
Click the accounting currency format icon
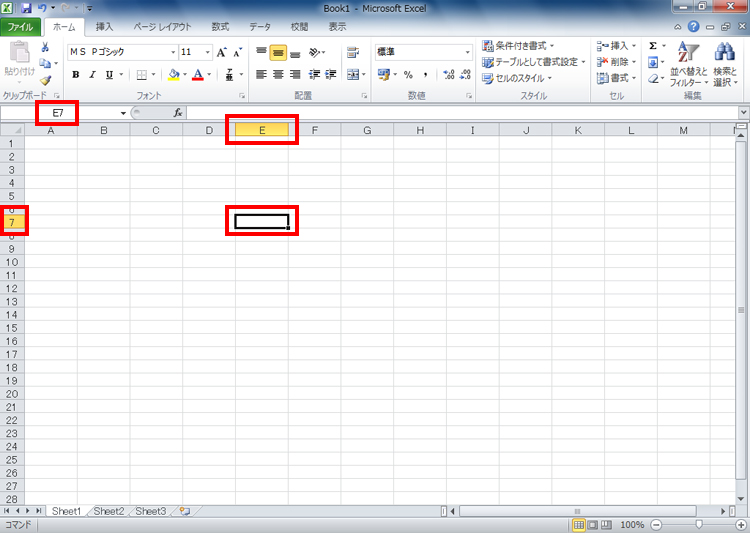(384, 75)
